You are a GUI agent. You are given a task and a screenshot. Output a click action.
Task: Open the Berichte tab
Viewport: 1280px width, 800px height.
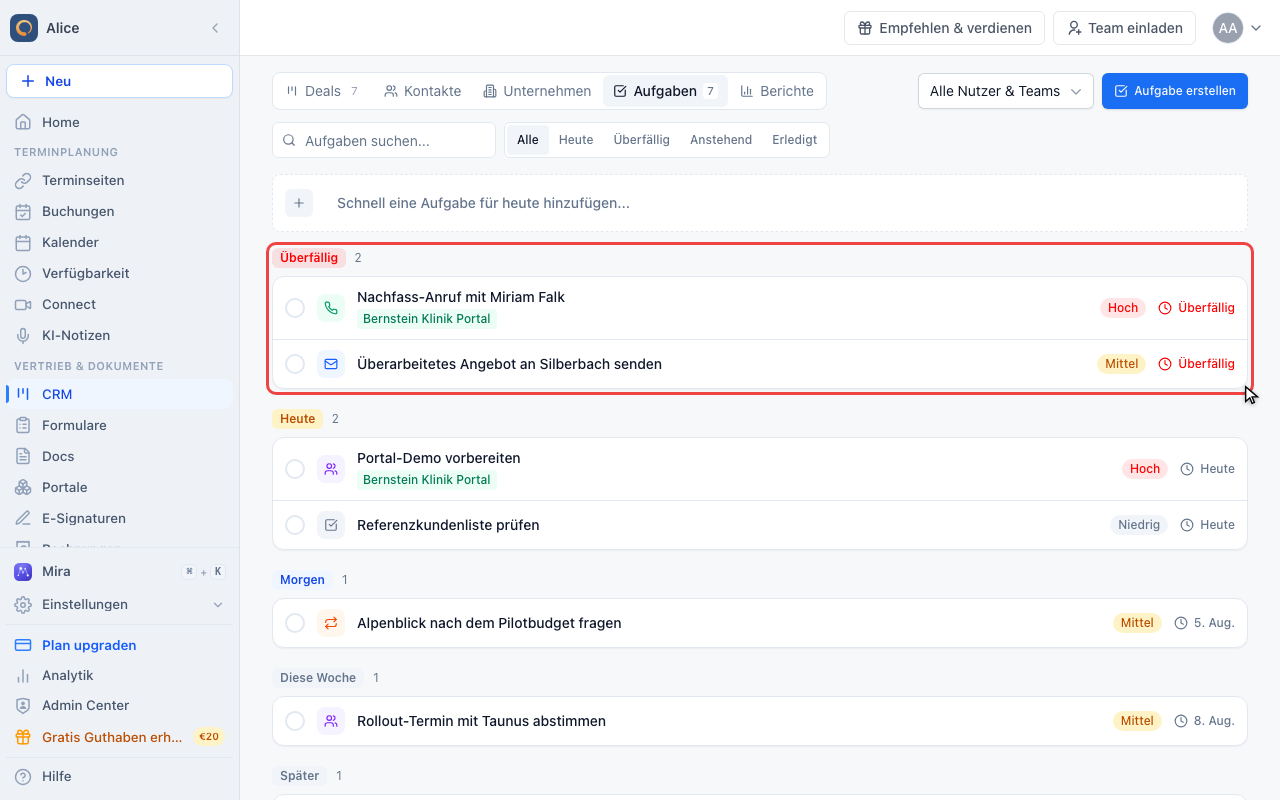tap(777, 91)
